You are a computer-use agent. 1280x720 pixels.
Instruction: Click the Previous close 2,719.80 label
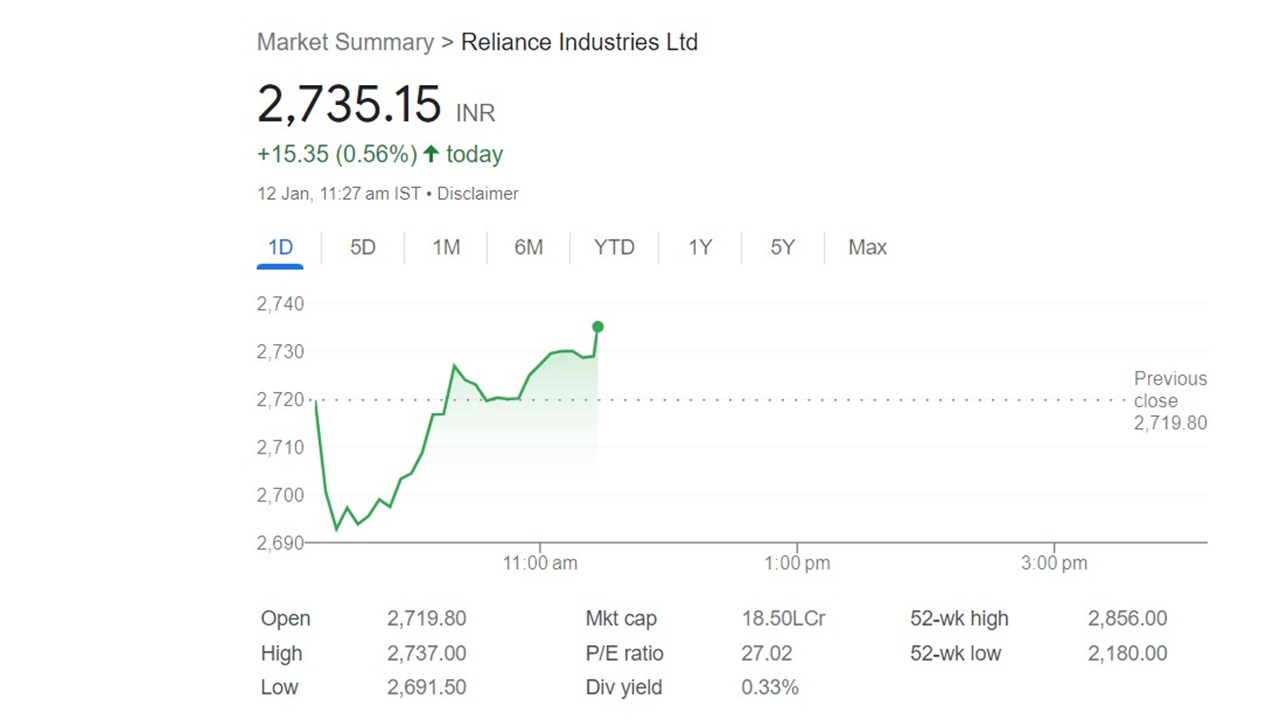pyautogui.click(x=1170, y=400)
